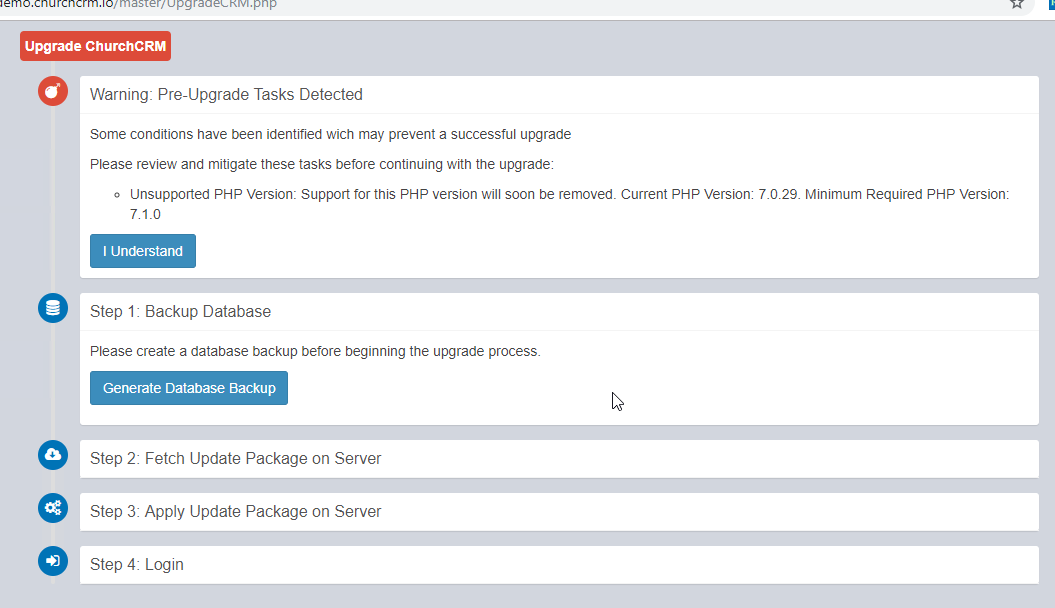
Task: Click the gears icon next to Step 3
Action: click(x=52, y=508)
